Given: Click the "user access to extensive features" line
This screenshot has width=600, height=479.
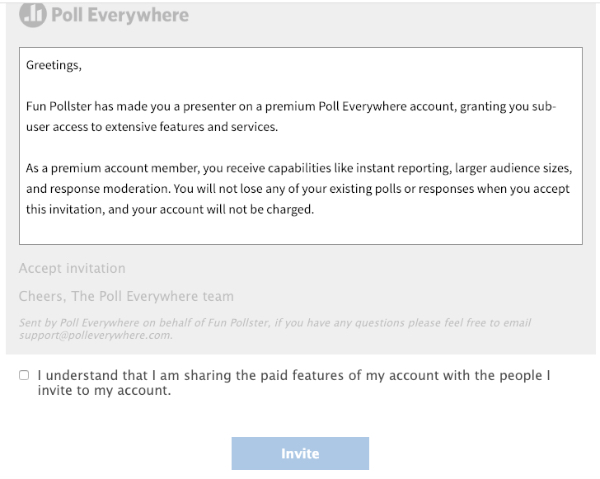Looking at the screenshot, I should pyautogui.click(x=152, y=127).
